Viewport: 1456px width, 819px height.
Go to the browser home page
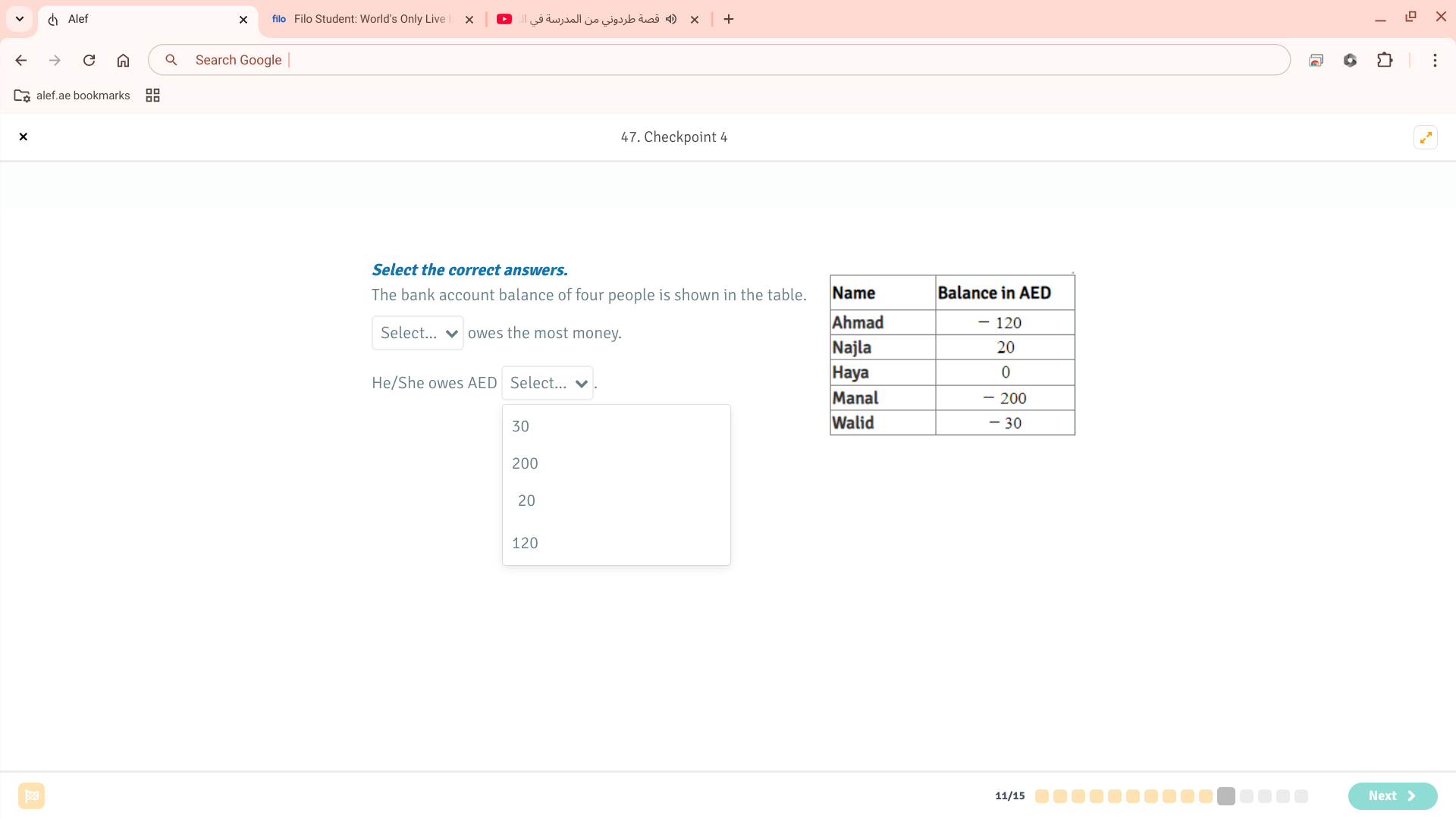(x=123, y=60)
